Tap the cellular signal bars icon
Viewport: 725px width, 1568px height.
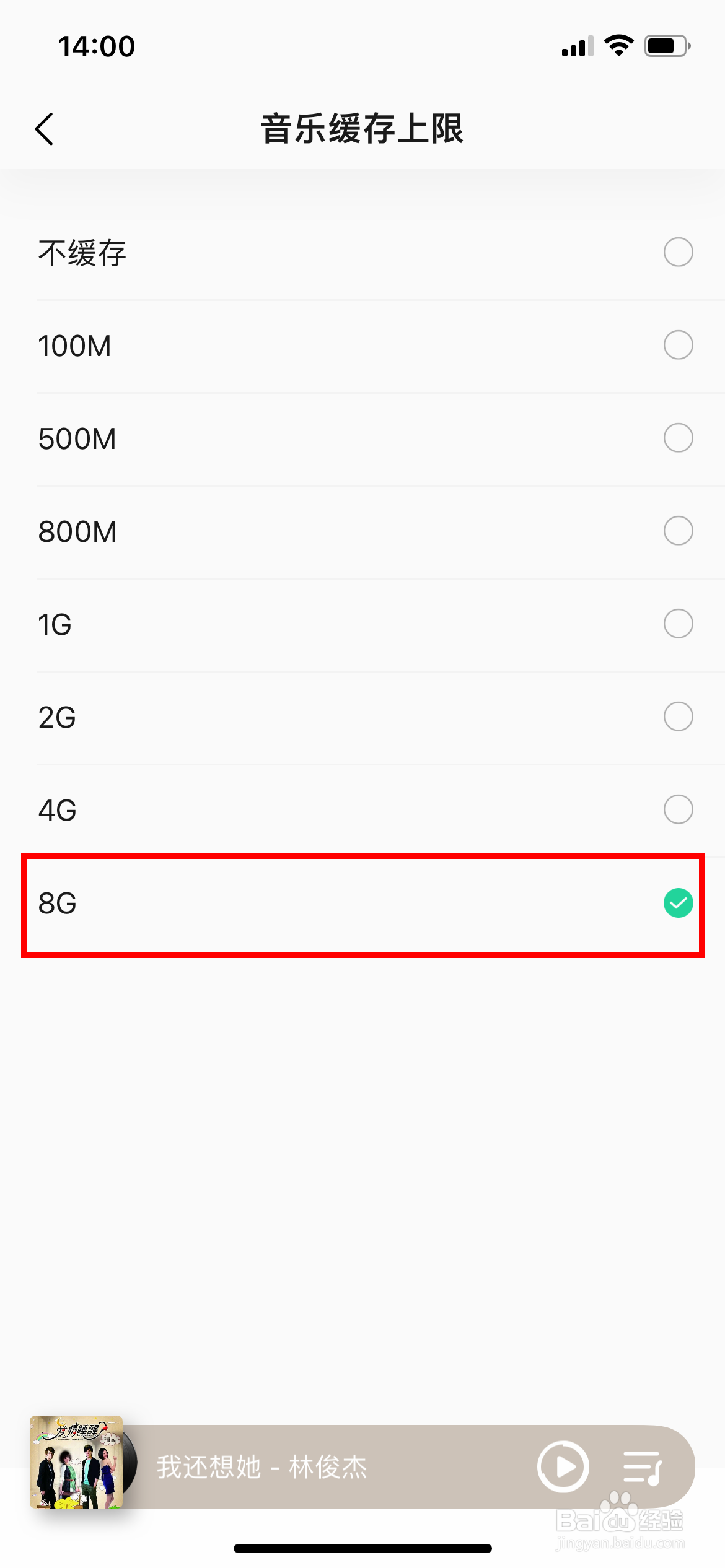[577, 46]
